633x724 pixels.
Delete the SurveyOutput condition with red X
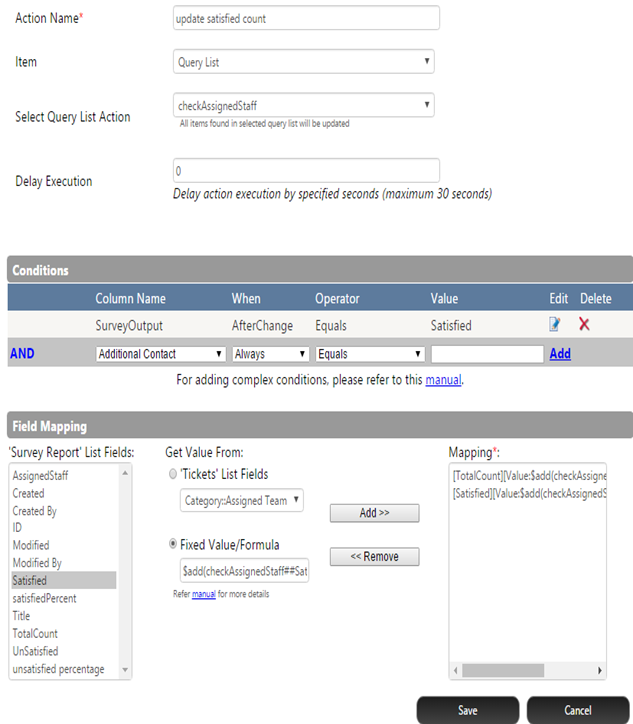pyautogui.click(x=584, y=325)
